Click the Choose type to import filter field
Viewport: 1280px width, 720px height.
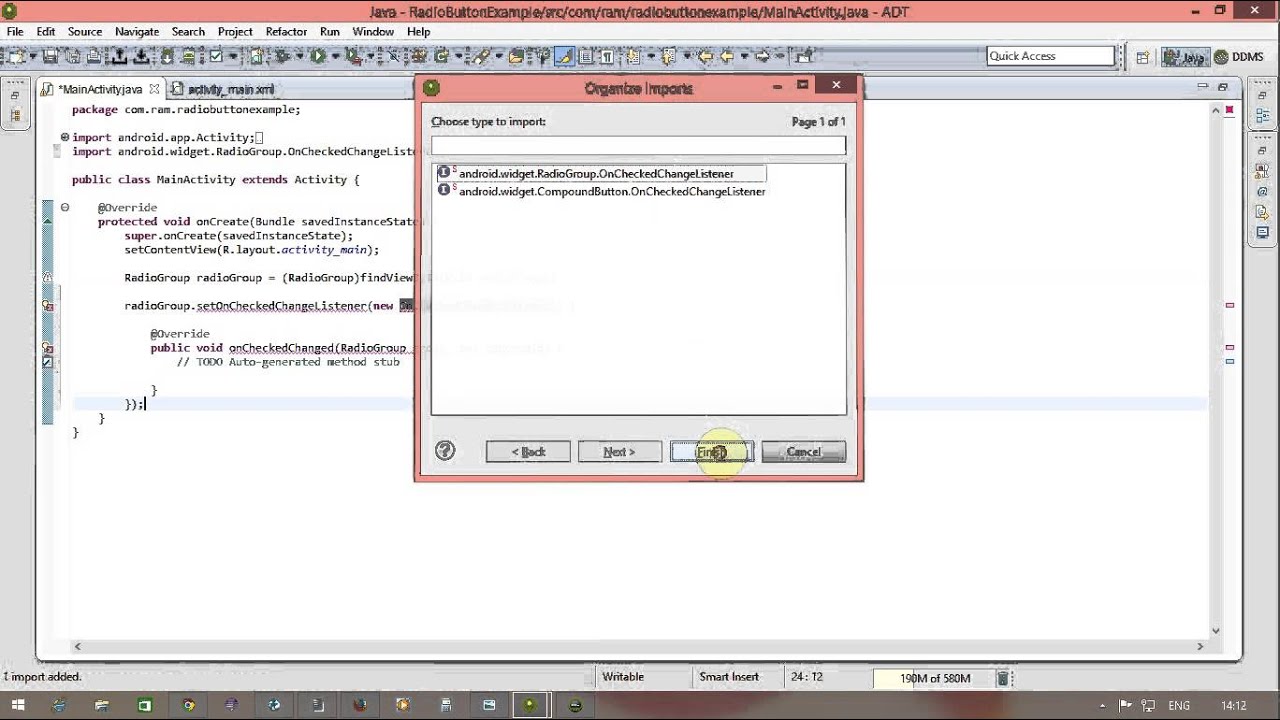tap(638, 146)
